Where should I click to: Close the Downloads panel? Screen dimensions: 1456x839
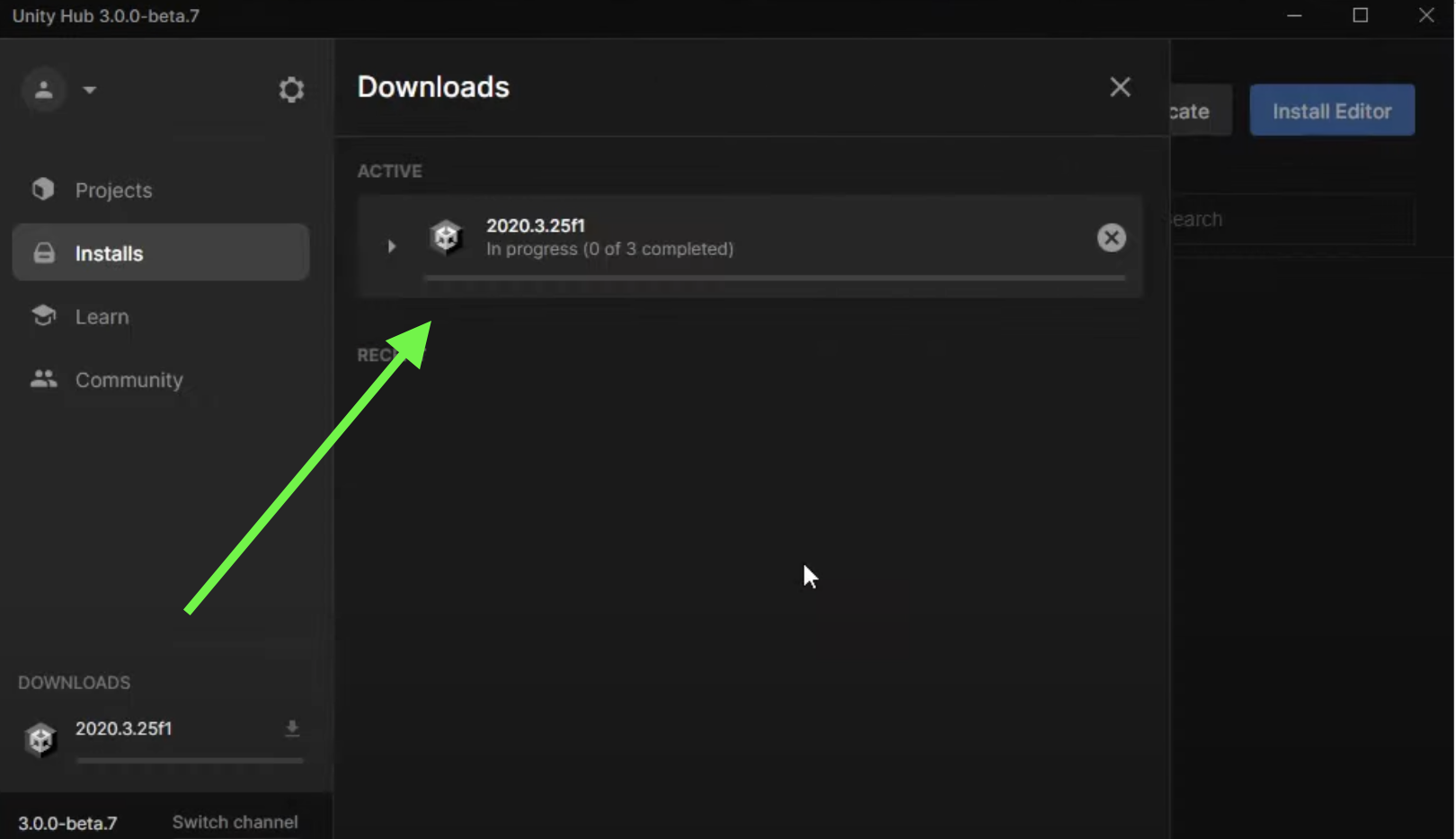(x=1120, y=87)
